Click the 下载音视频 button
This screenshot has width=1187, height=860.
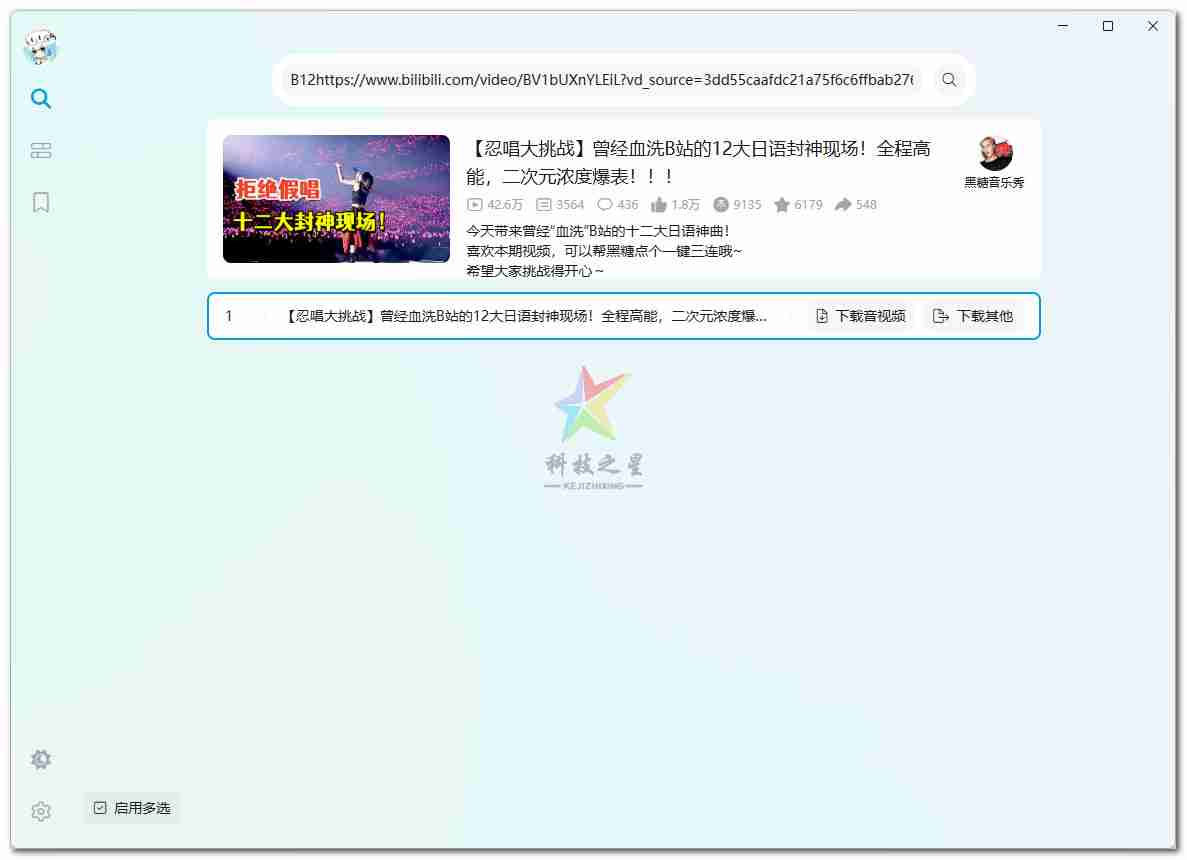860,316
